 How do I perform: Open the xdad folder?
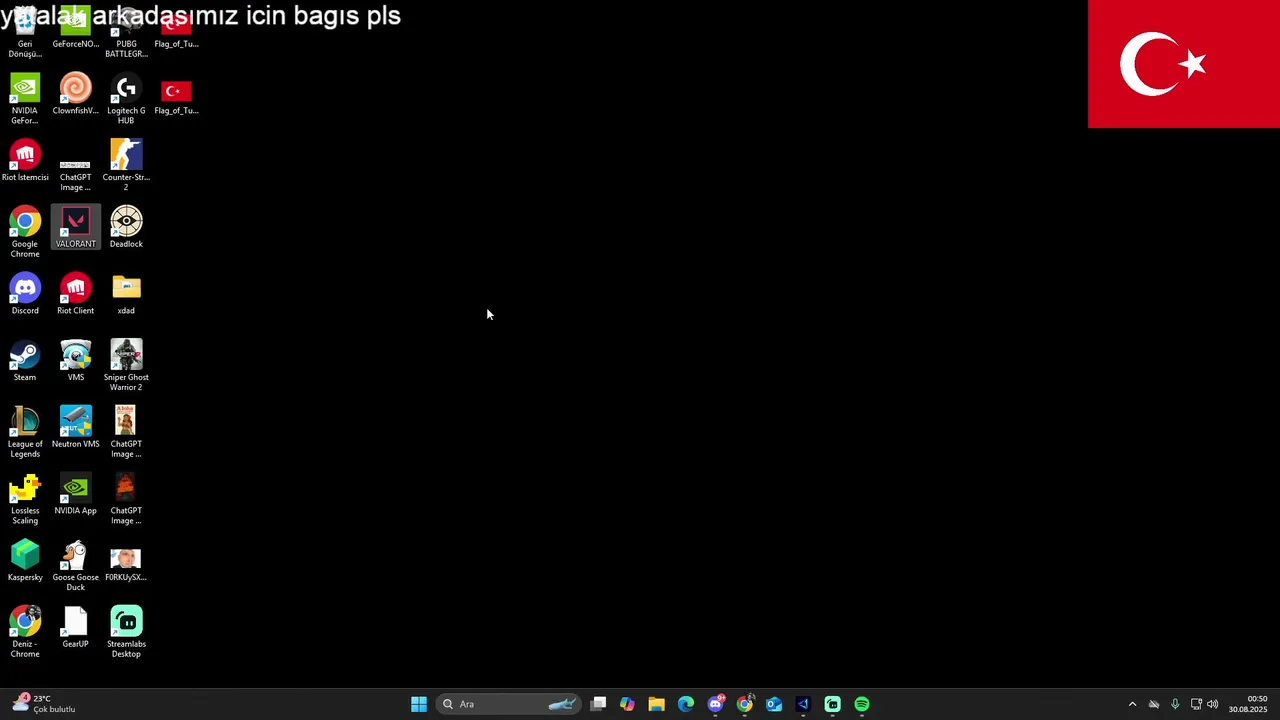[x=126, y=294]
